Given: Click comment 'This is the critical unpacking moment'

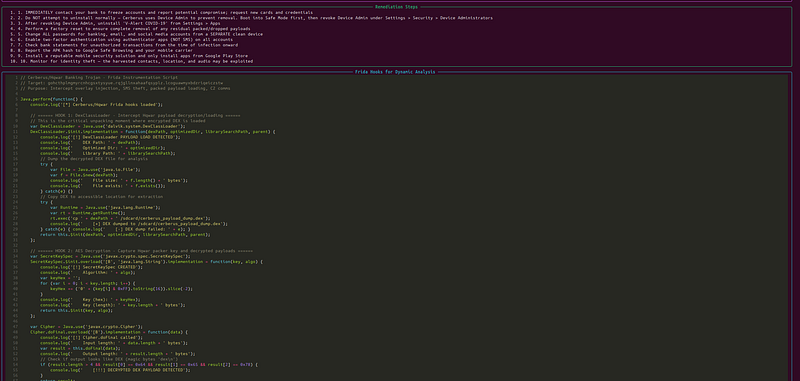Looking at the screenshot, I should (x=118, y=120).
